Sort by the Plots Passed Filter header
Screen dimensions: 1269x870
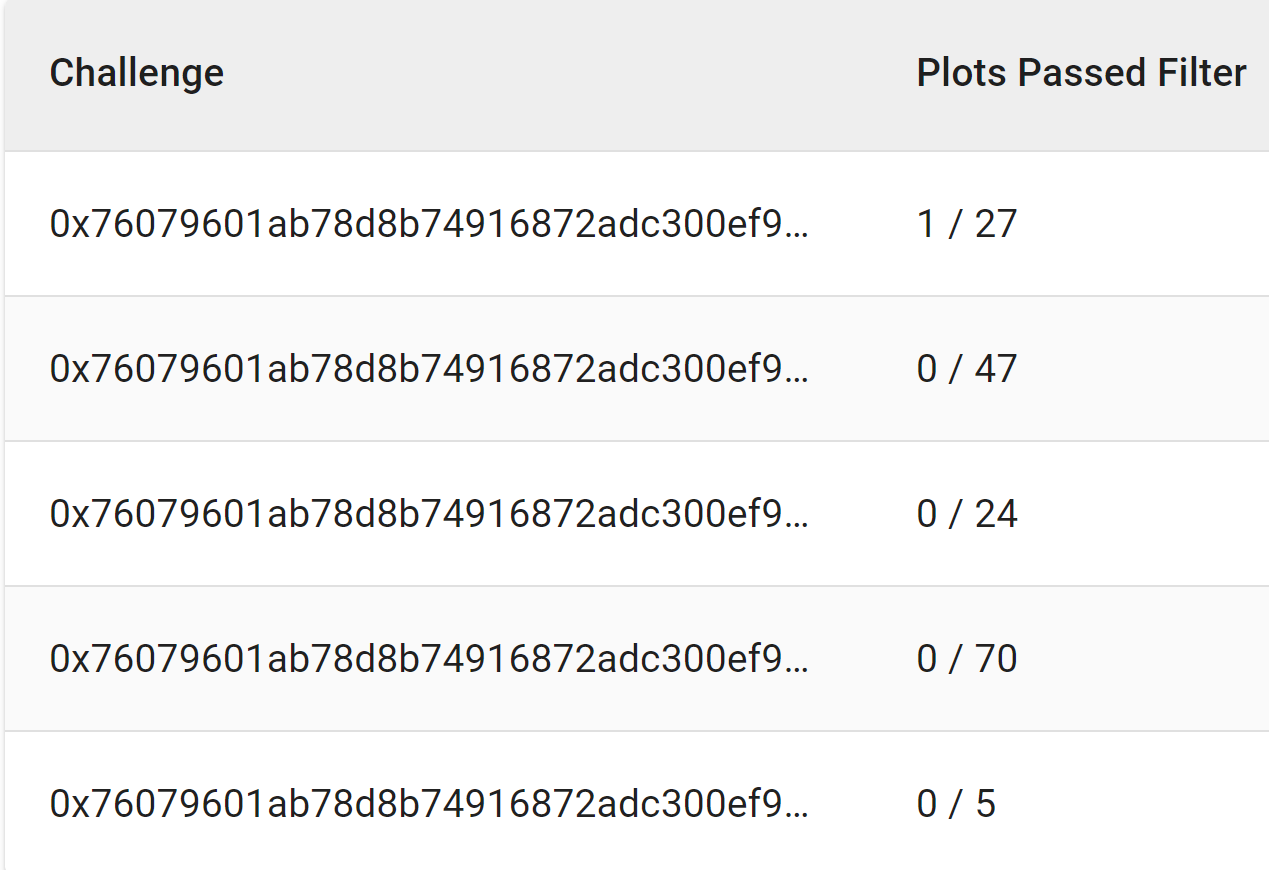click(x=1082, y=73)
